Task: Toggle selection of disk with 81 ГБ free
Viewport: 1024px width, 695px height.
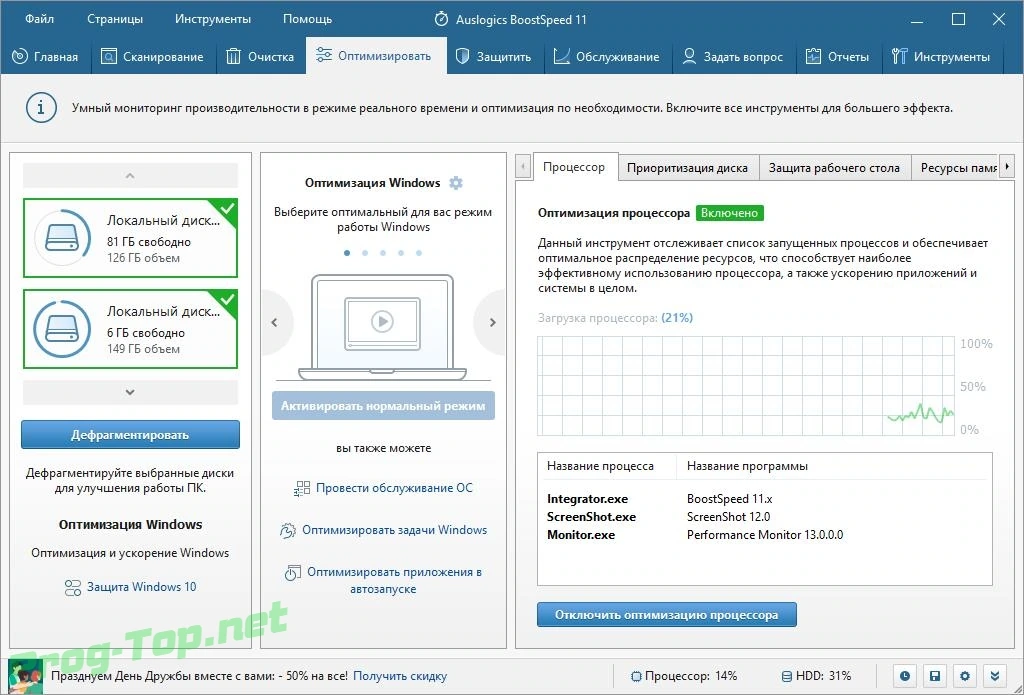Action: [x=130, y=238]
